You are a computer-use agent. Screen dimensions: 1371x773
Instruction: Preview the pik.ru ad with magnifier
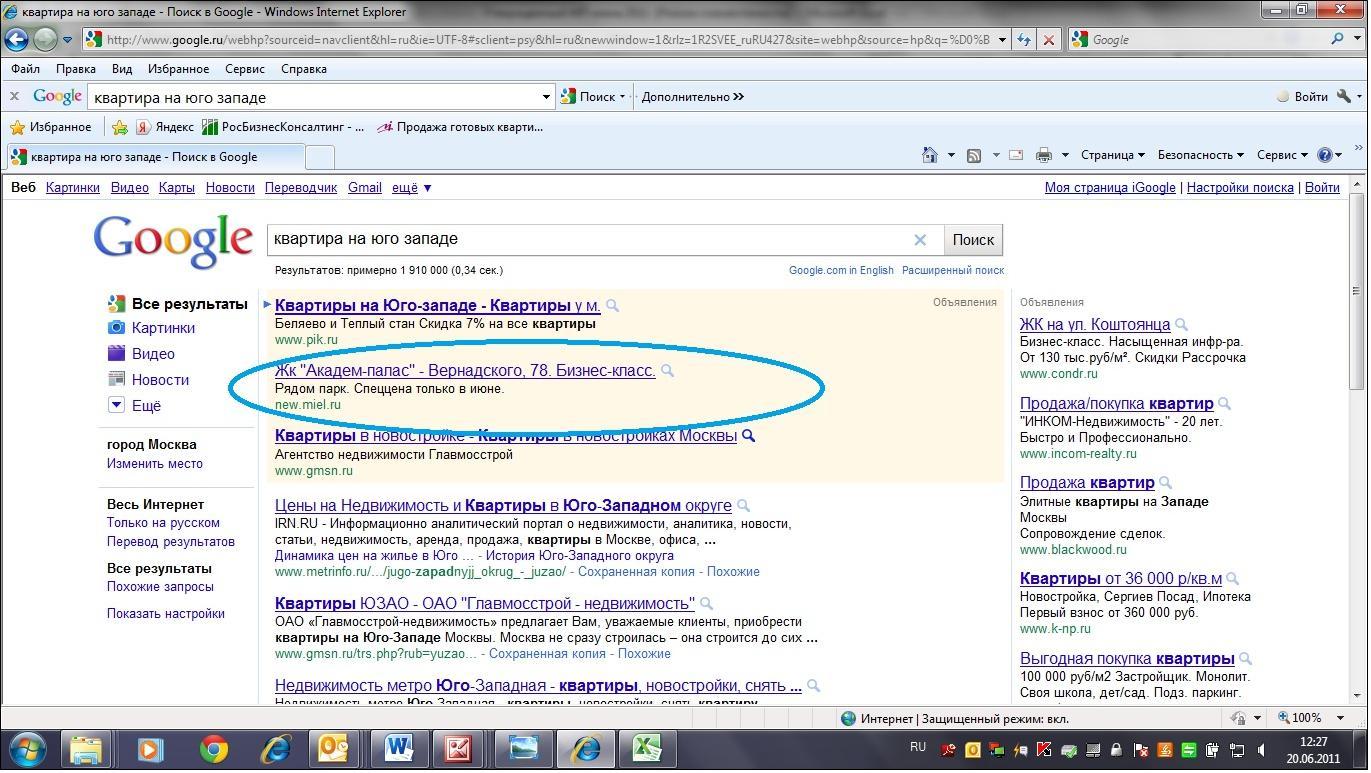click(612, 306)
